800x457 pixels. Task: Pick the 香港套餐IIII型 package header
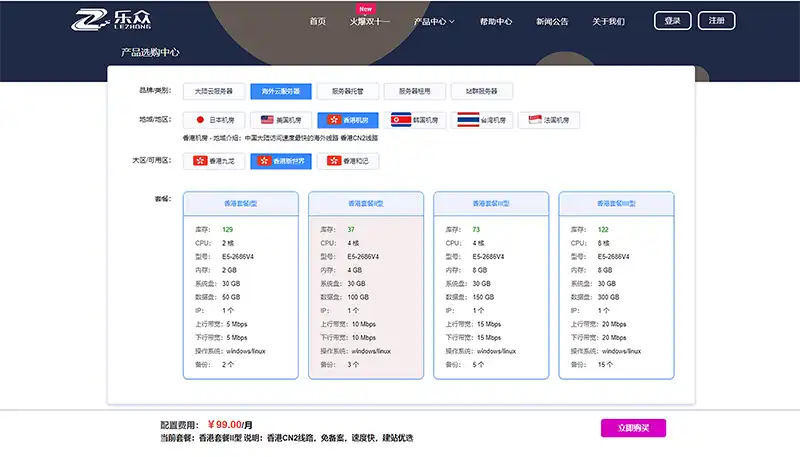click(x=616, y=204)
